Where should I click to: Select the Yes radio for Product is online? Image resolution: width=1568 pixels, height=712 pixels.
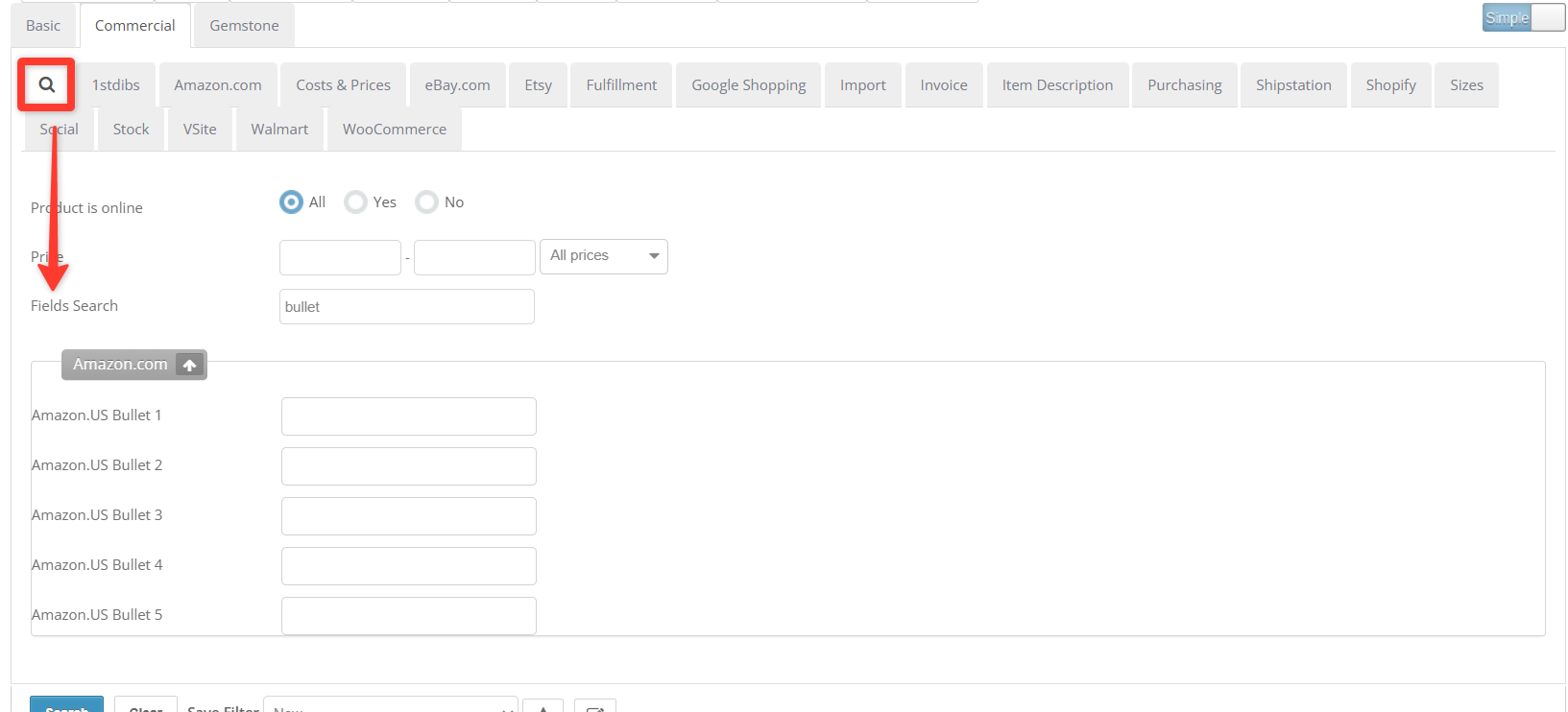coord(355,202)
